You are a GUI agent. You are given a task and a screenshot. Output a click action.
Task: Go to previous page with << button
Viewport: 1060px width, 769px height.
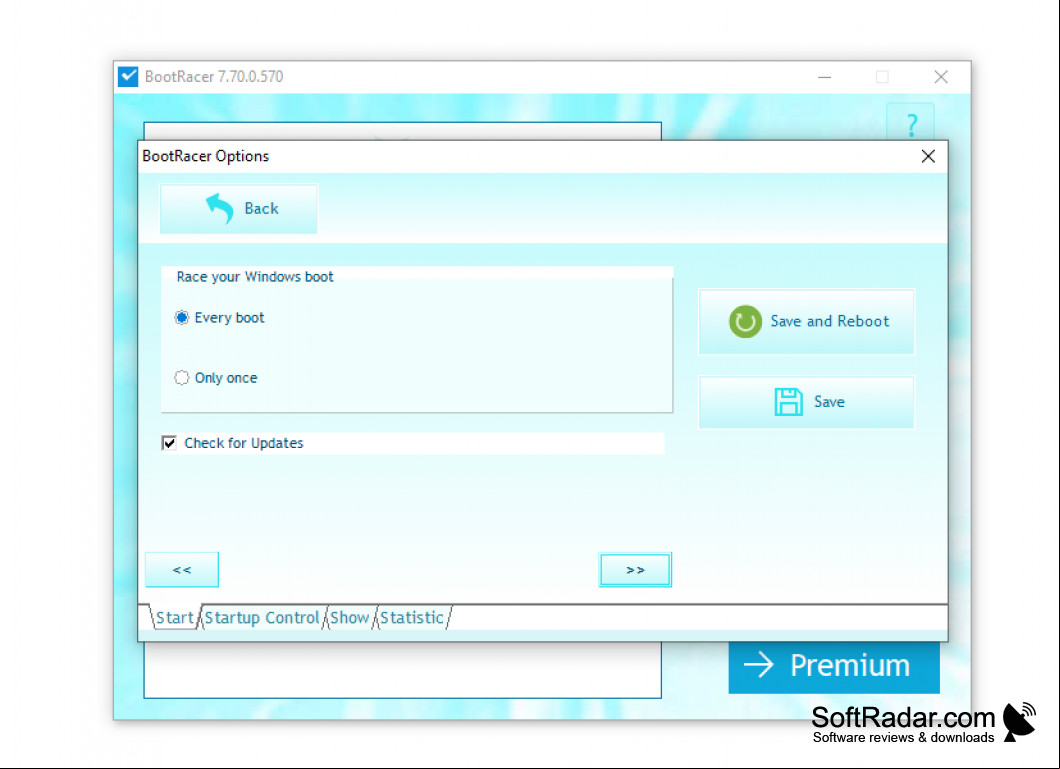(x=182, y=570)
